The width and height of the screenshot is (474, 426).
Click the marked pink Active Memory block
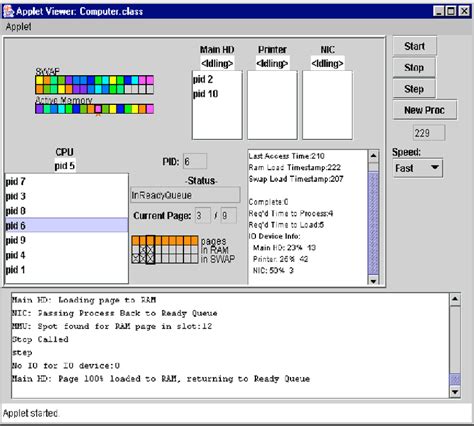[x=98, y=109]
